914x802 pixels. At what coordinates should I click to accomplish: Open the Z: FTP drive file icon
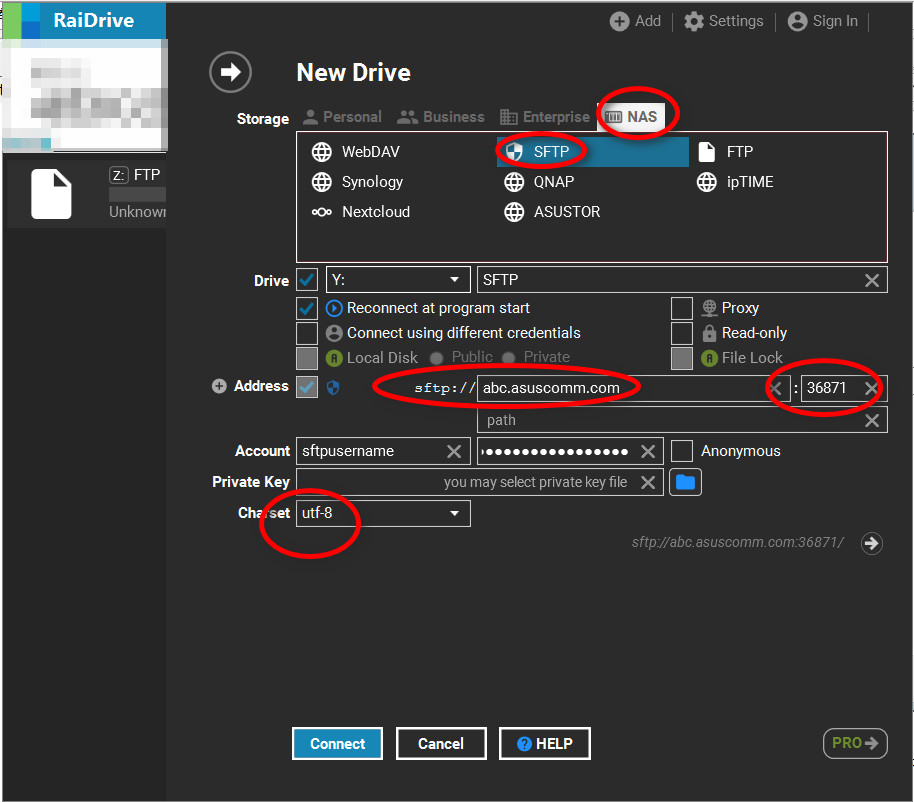coord(51,194)
